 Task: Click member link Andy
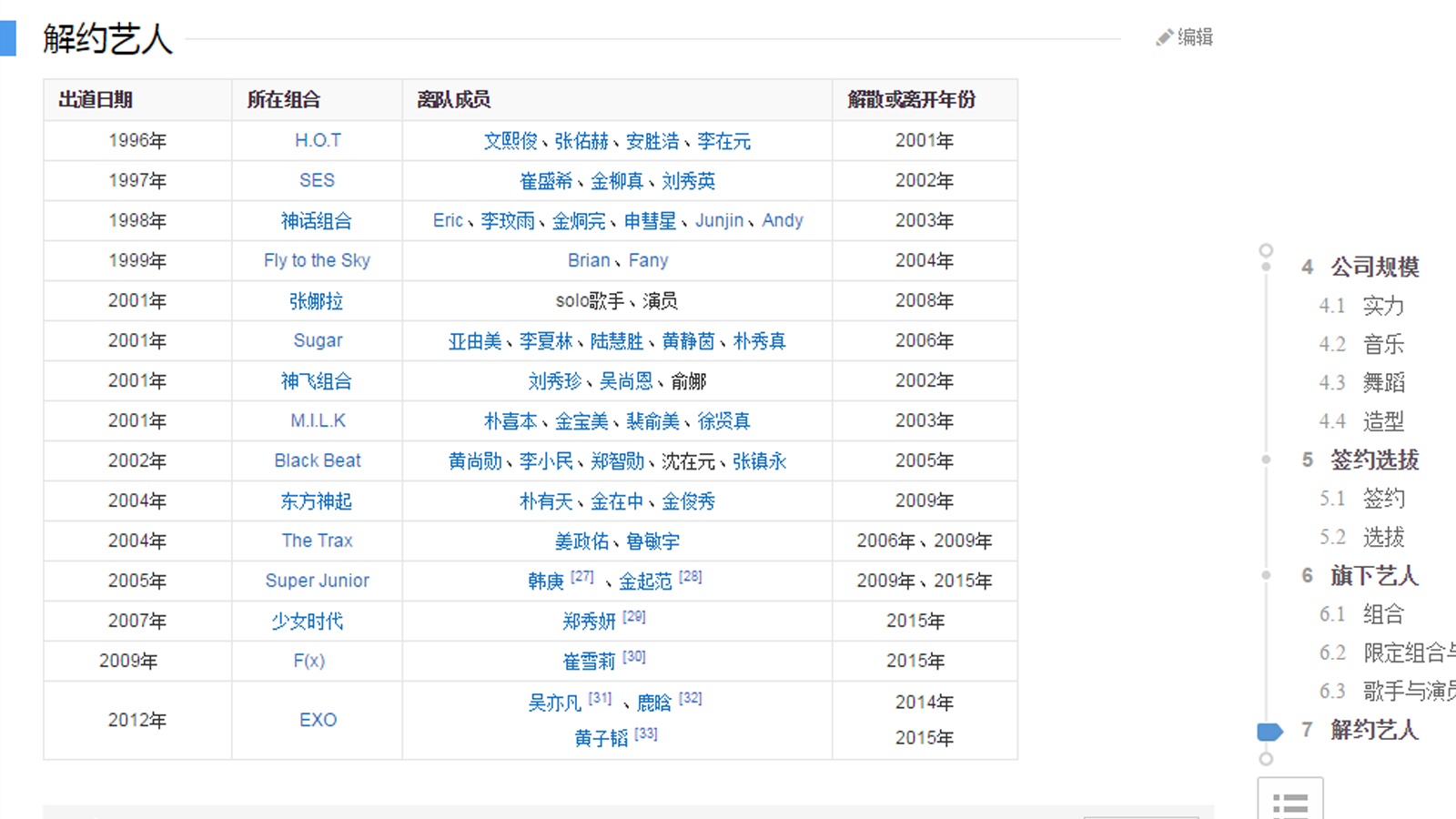[783, 221]
